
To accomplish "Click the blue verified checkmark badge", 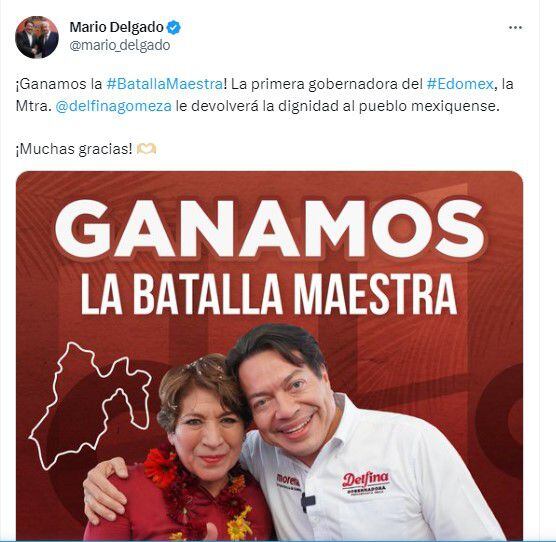I will (174, 27).
